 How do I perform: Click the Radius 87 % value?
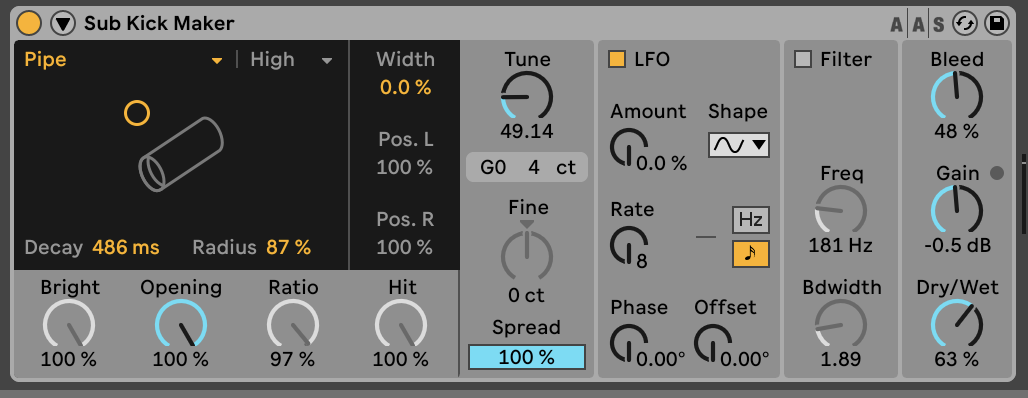[288, 247]
